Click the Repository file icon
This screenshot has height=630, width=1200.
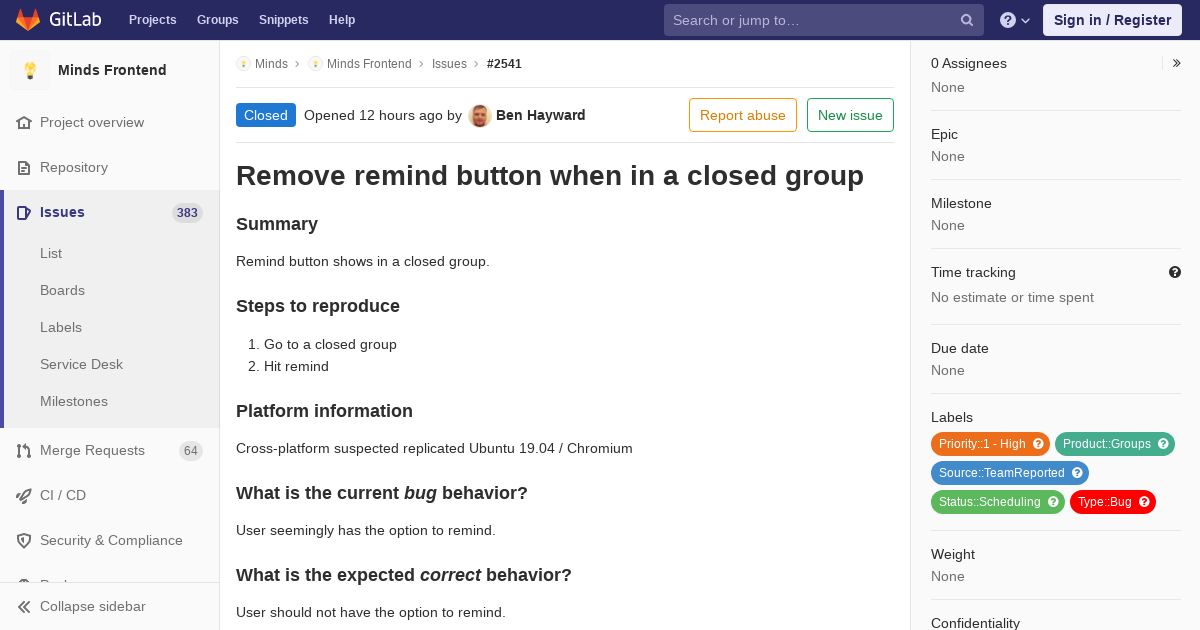(x=24, y=168)
